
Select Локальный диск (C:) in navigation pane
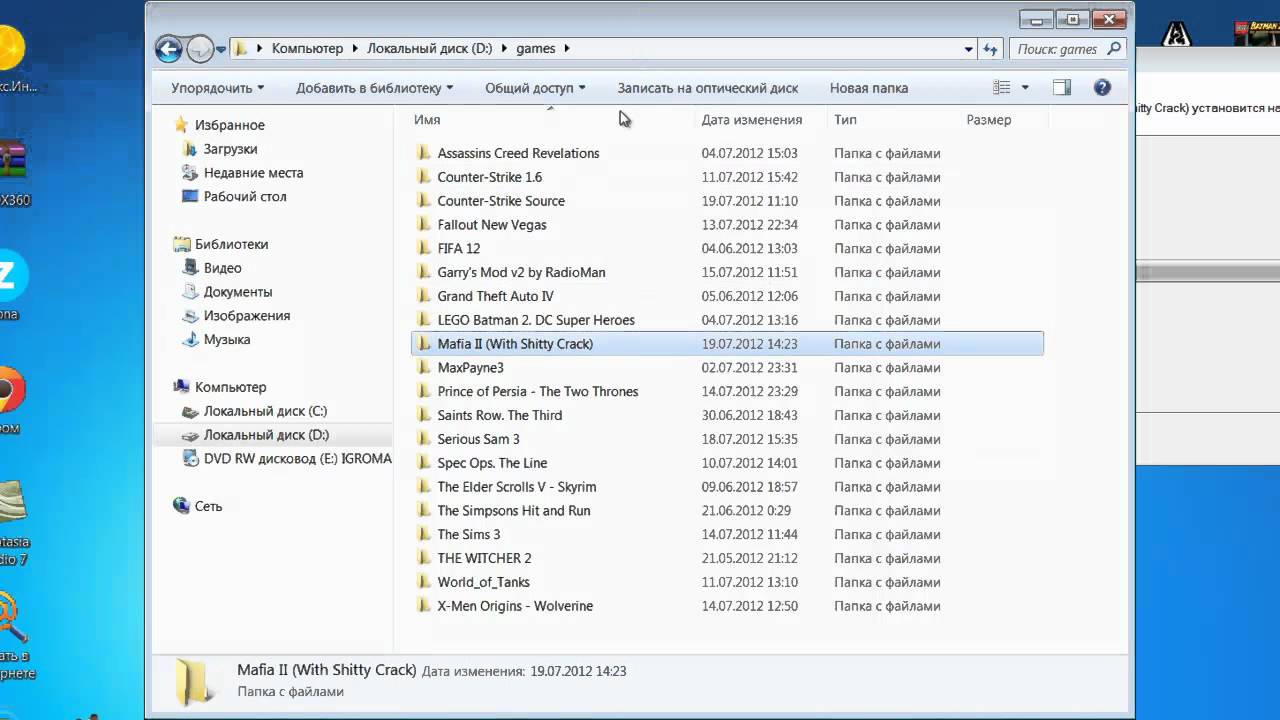pyautogui.click(x=265, y=411)
